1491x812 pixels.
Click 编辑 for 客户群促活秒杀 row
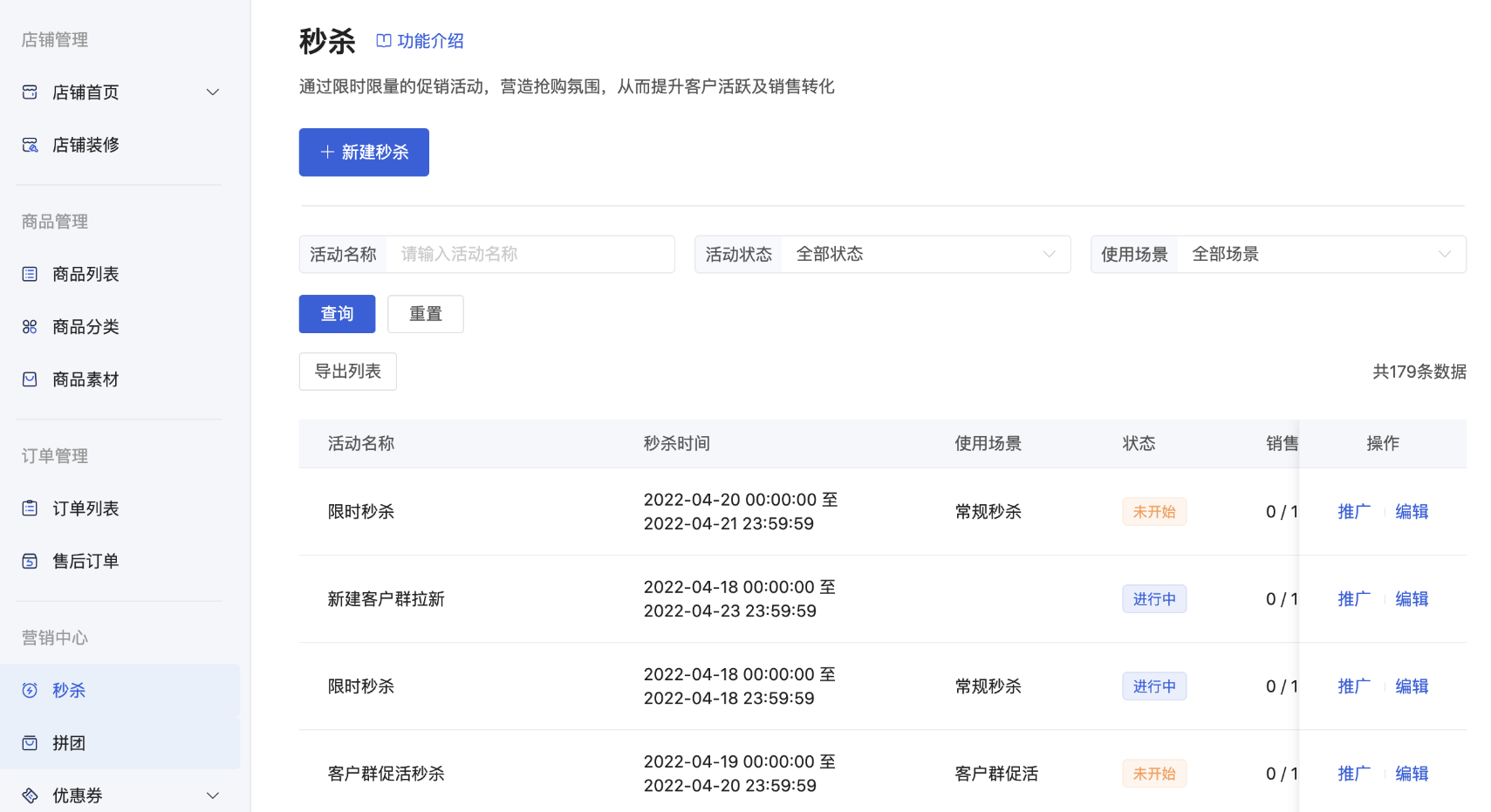click(x=1412, y=774)
